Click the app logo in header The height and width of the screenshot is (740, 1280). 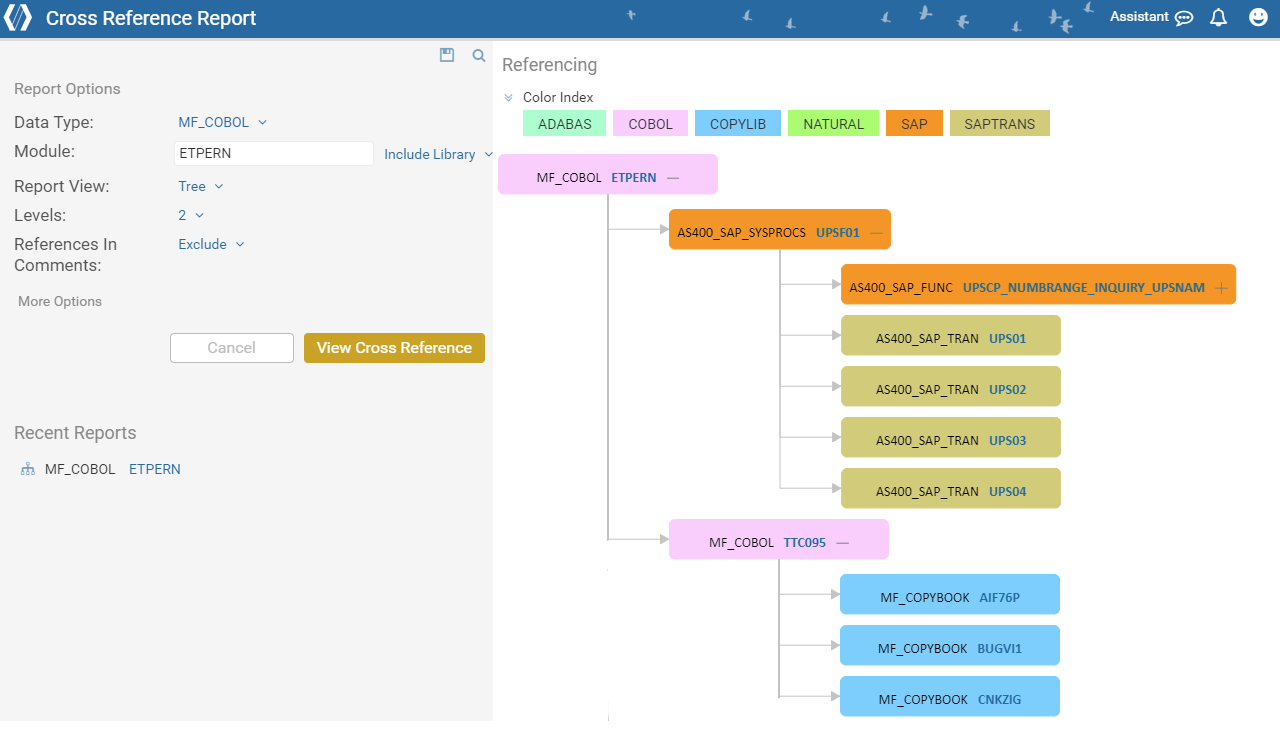pyautogui.click(x=18, y=18)
